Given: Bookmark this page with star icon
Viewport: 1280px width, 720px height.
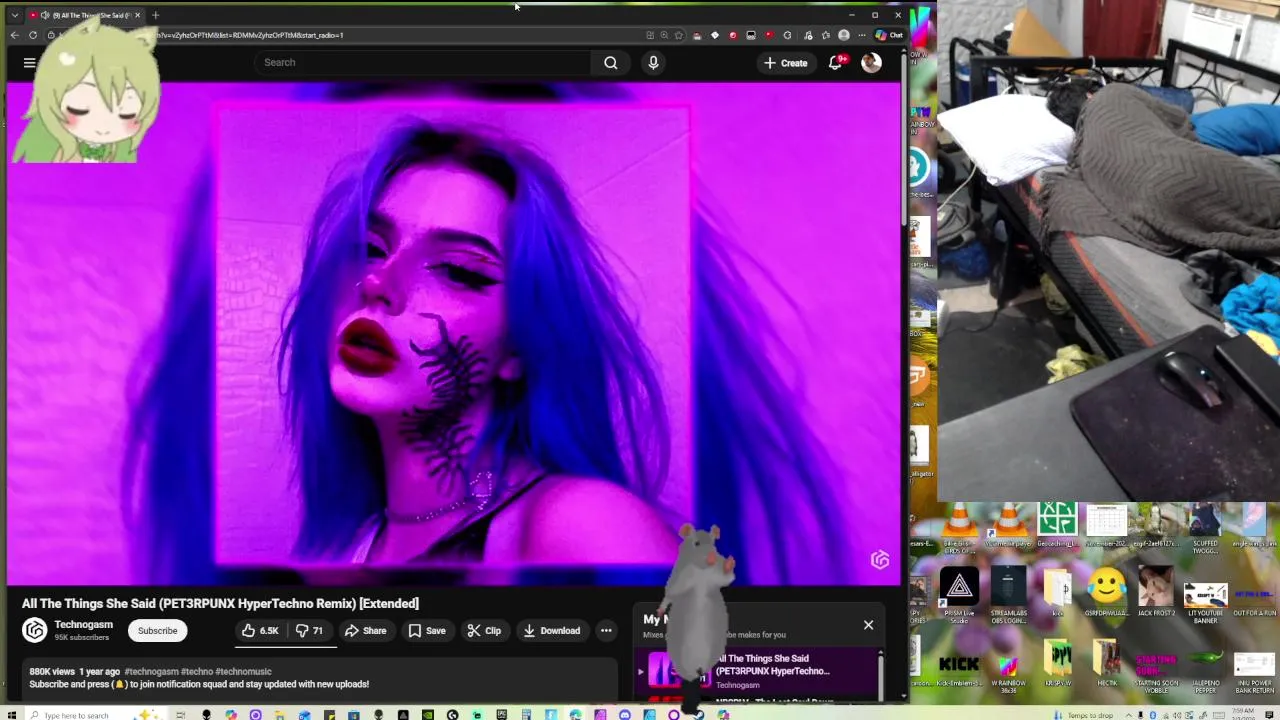Looking at the screenshot, I should click(x=679, y=35).
